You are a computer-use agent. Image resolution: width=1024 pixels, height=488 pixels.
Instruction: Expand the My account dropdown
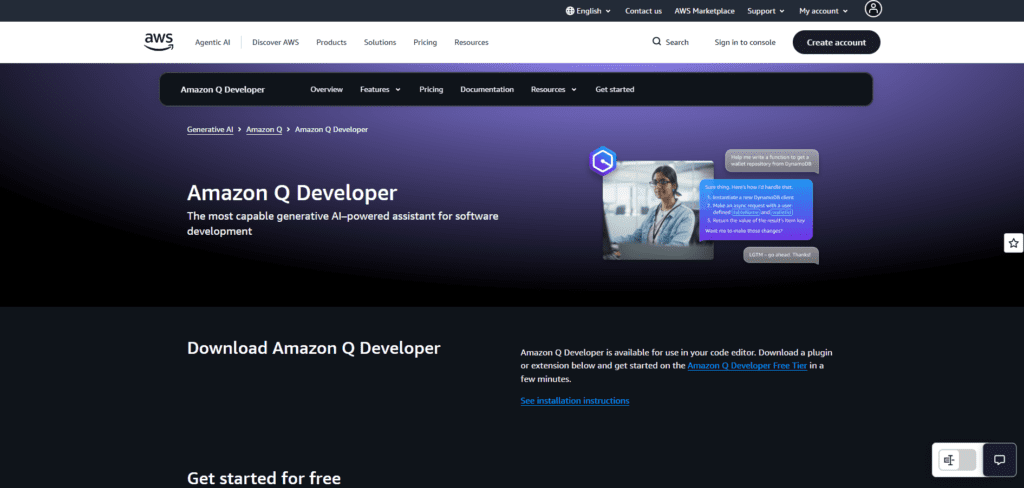coord(824,11)
